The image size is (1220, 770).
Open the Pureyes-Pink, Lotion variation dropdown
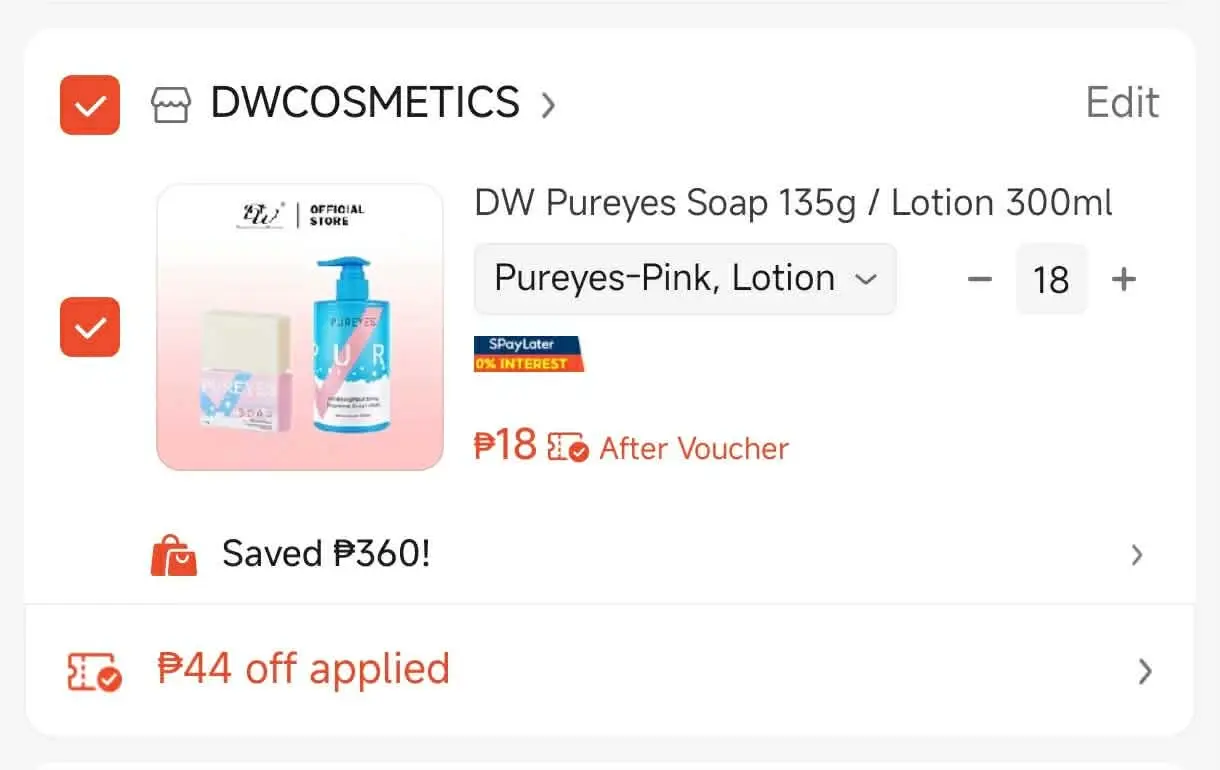(x=685, y=278)
